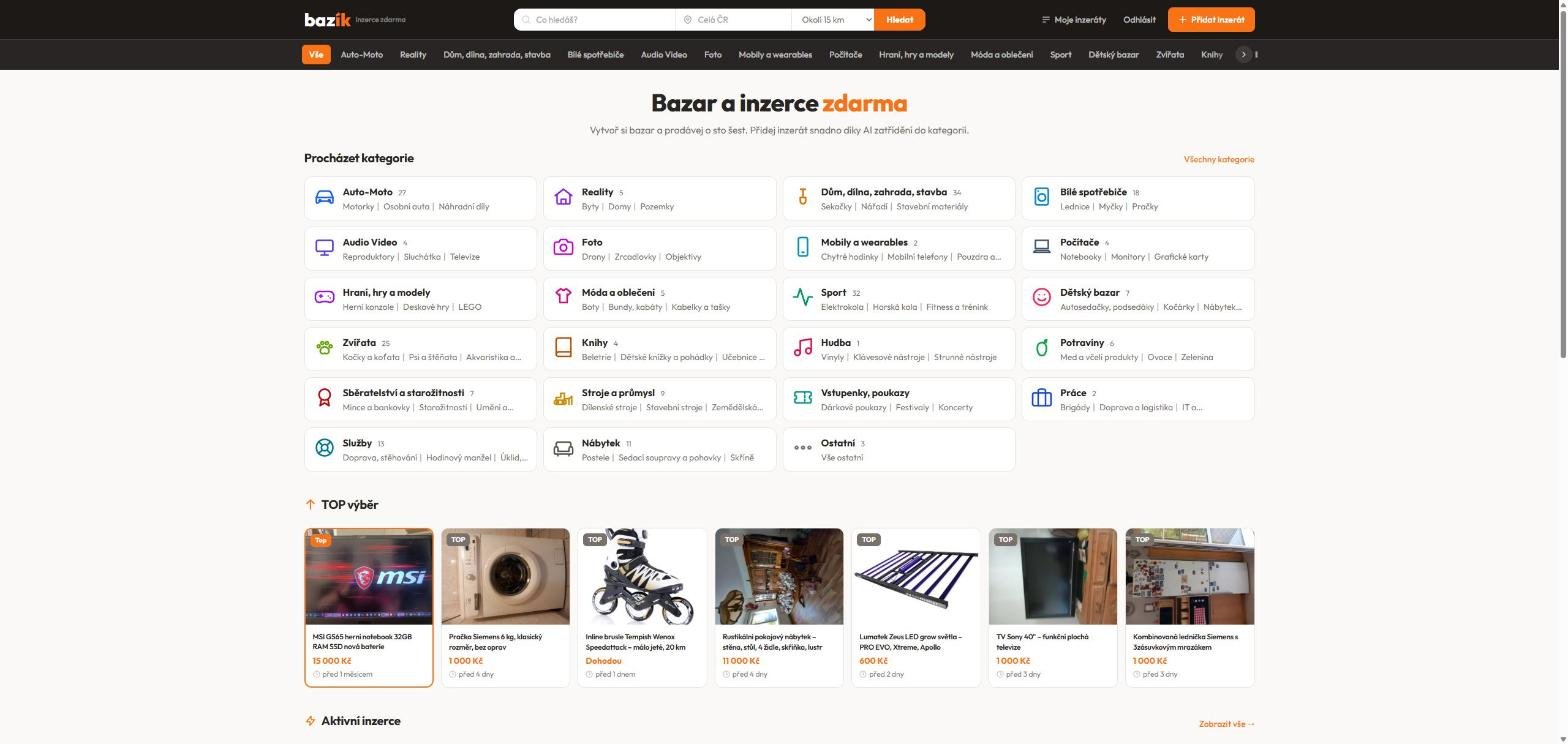
Task: Click the Zvířata paw icon
Action: point(324,348)
